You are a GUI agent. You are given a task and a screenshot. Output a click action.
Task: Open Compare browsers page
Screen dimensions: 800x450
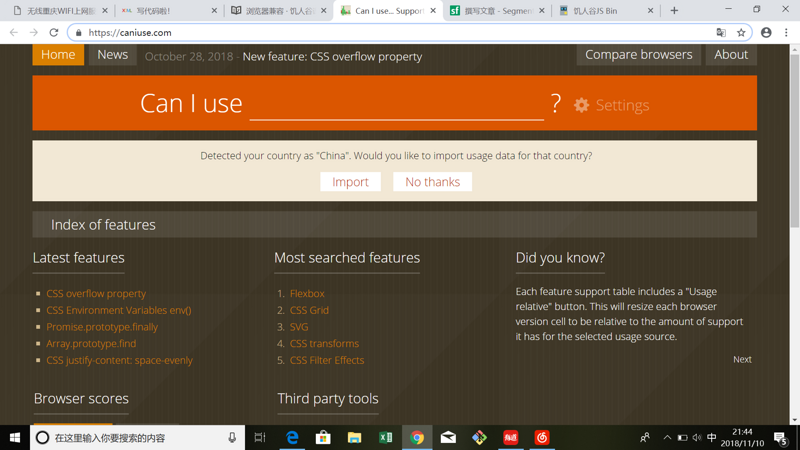pos(639,55)
